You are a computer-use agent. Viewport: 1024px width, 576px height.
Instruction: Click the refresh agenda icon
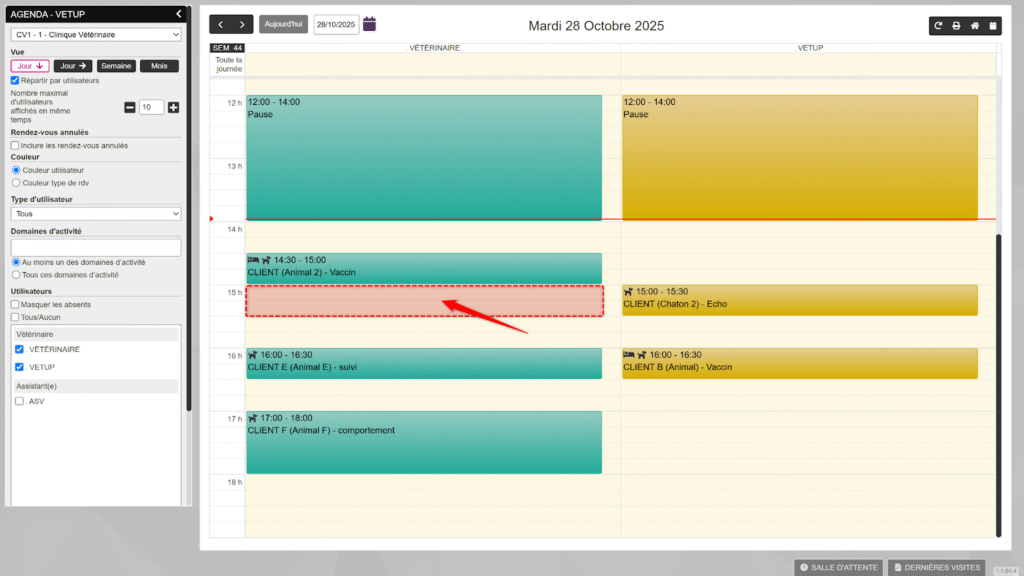tap(938, 26)
